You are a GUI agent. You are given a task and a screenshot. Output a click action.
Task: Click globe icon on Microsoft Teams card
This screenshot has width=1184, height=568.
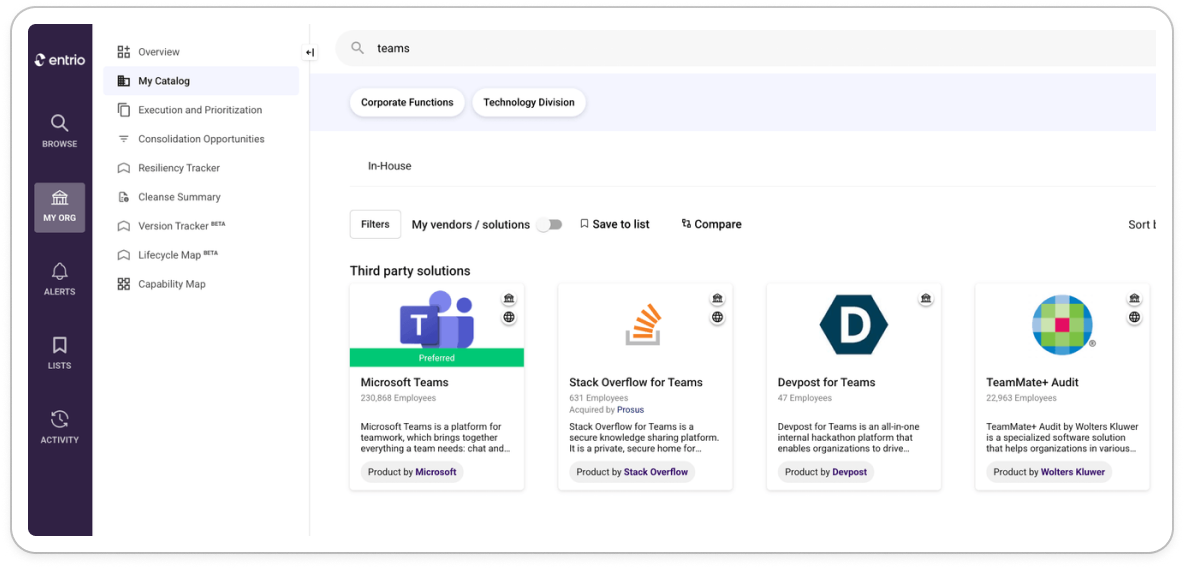click(x=509, y=317)
